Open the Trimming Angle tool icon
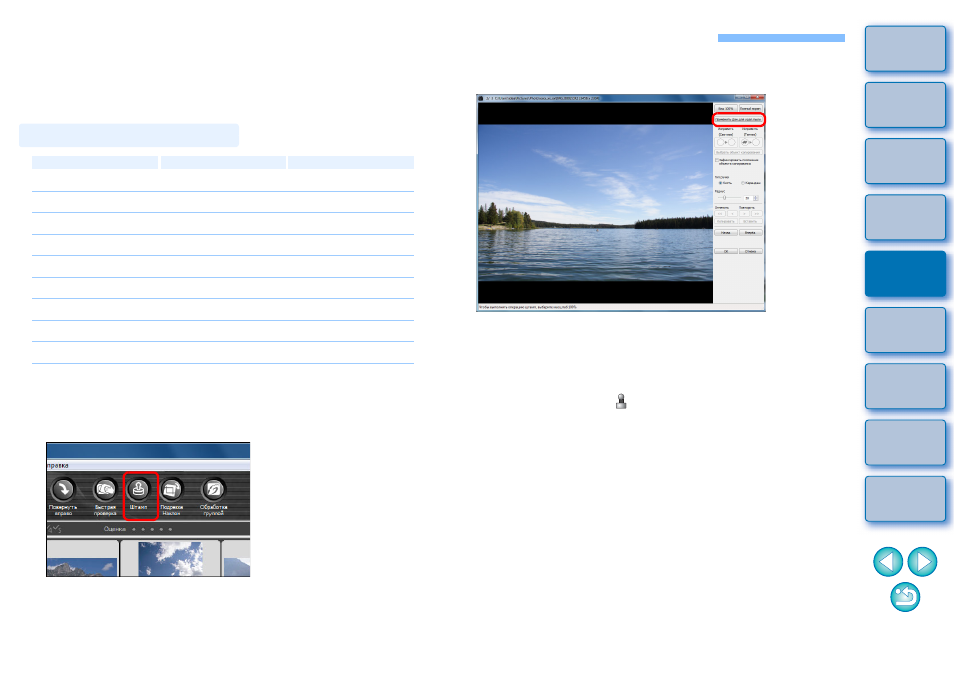954x674 pixels. [x=172, y=489]
